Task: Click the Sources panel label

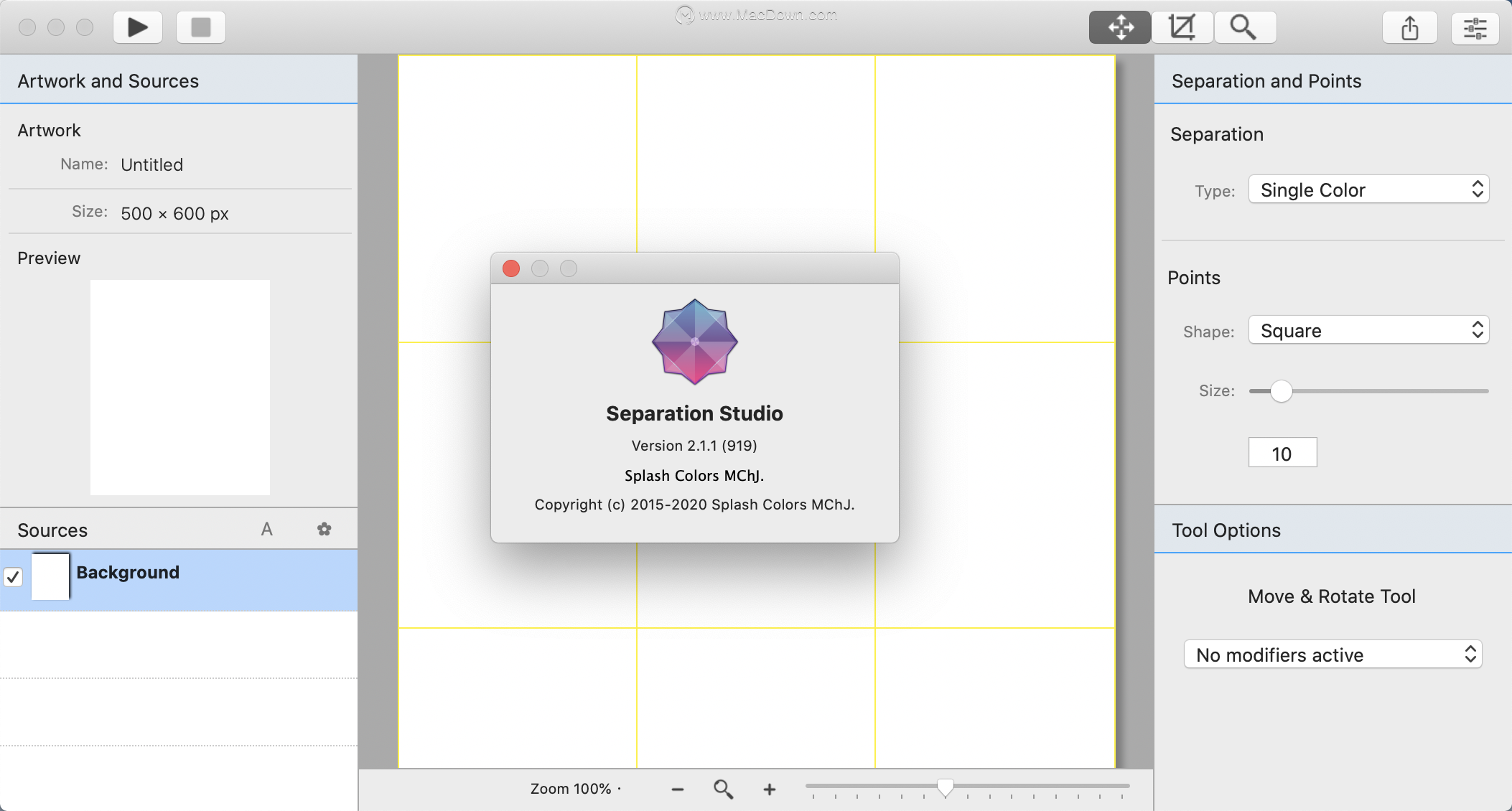Action: [x=52, y=530]
